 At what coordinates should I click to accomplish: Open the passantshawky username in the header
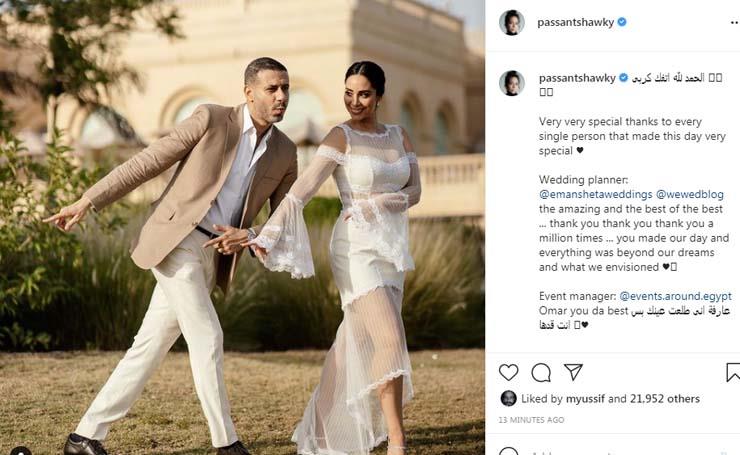pos(575,22)
